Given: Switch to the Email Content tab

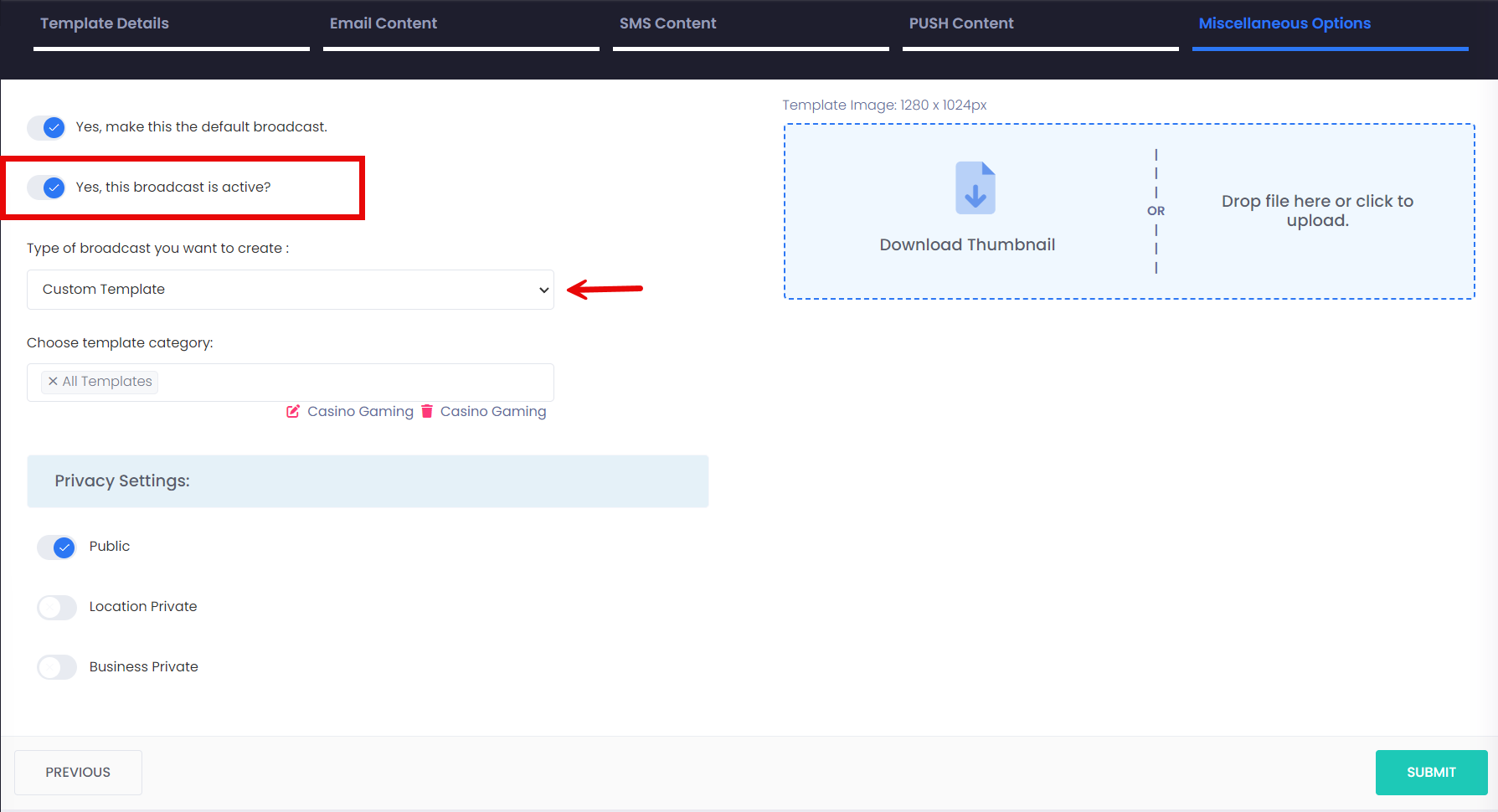Looking at the screenshot, I should click(x=384, y=23).
